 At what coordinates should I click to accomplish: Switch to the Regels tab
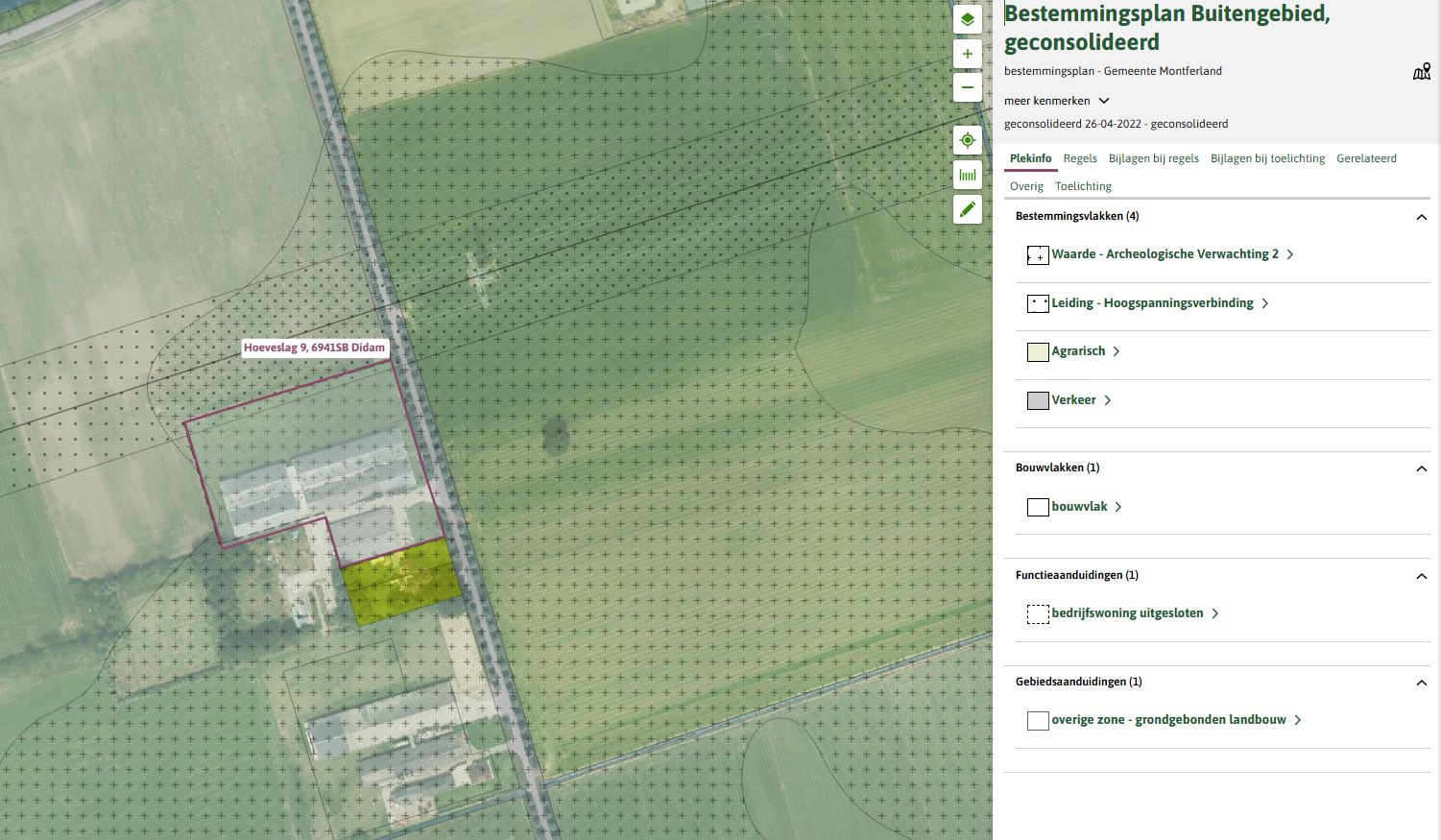pyautogui.click(x=1079, y=158)
